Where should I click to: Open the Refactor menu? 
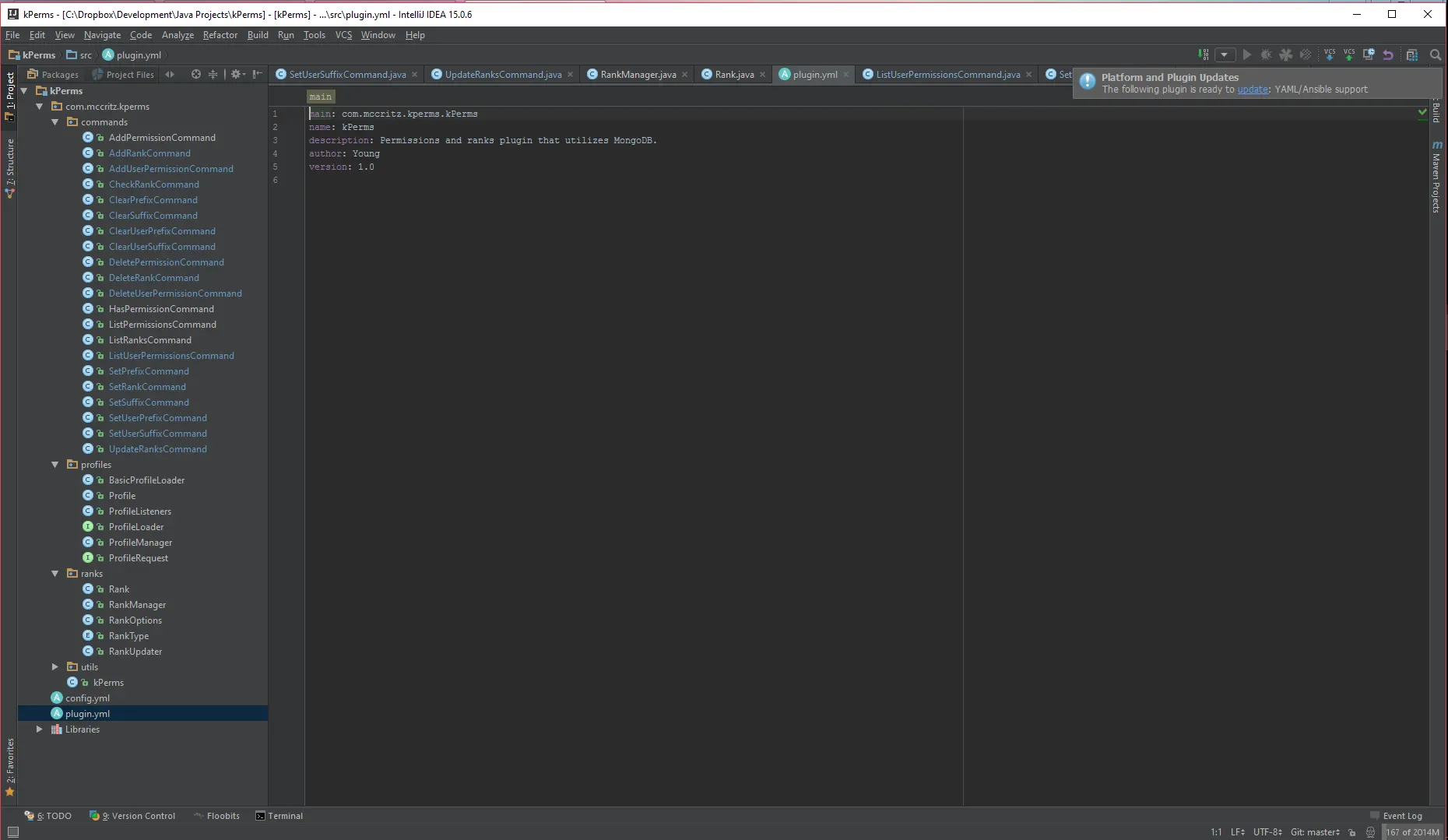220,35
